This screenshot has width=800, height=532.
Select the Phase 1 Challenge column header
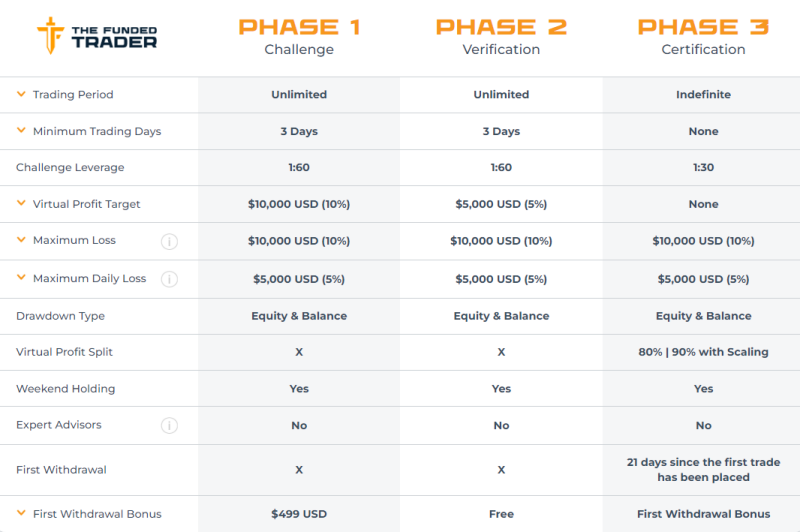pyautogui.click(x=299, y=37)
